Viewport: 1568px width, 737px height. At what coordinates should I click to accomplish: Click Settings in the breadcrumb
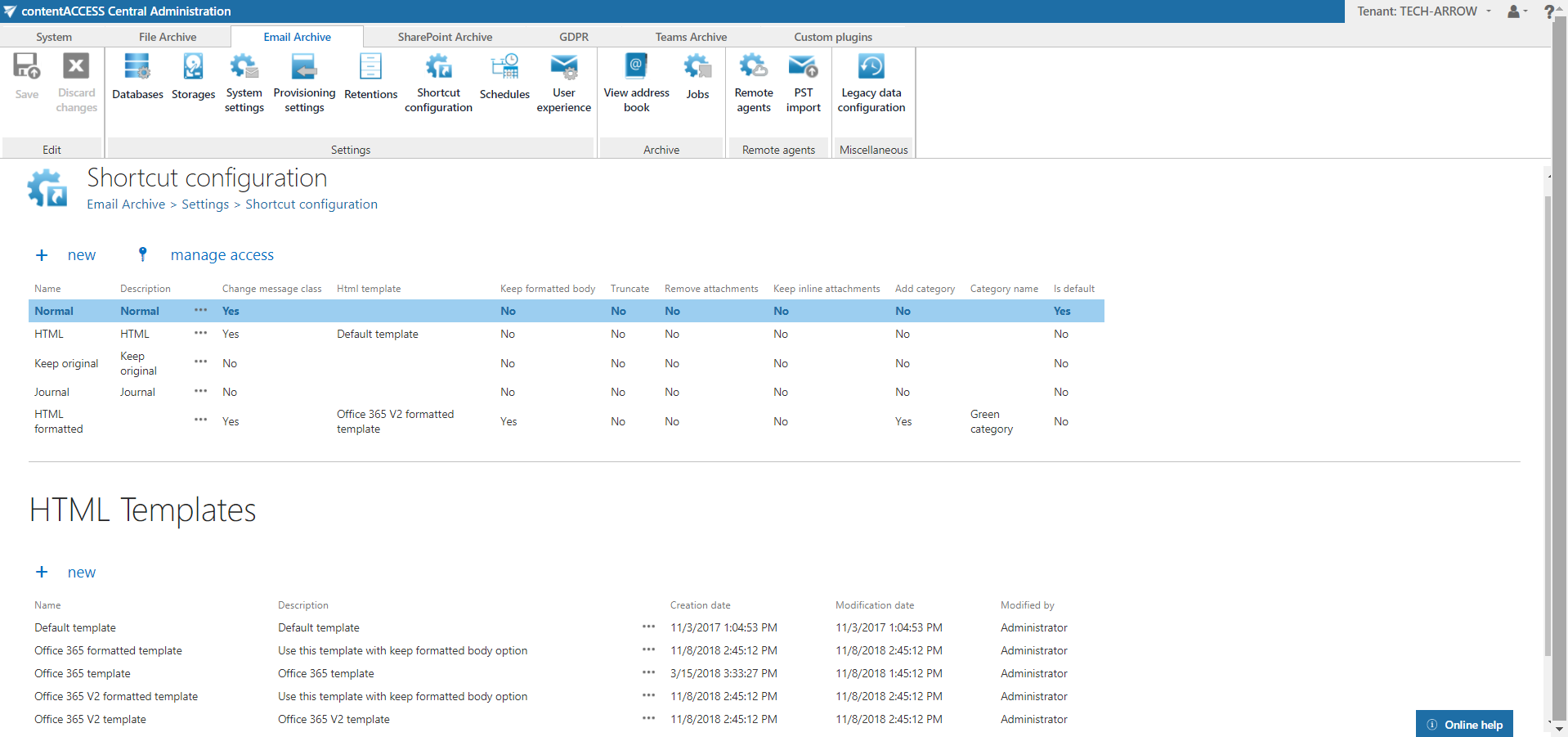click(x=205, y=204)
